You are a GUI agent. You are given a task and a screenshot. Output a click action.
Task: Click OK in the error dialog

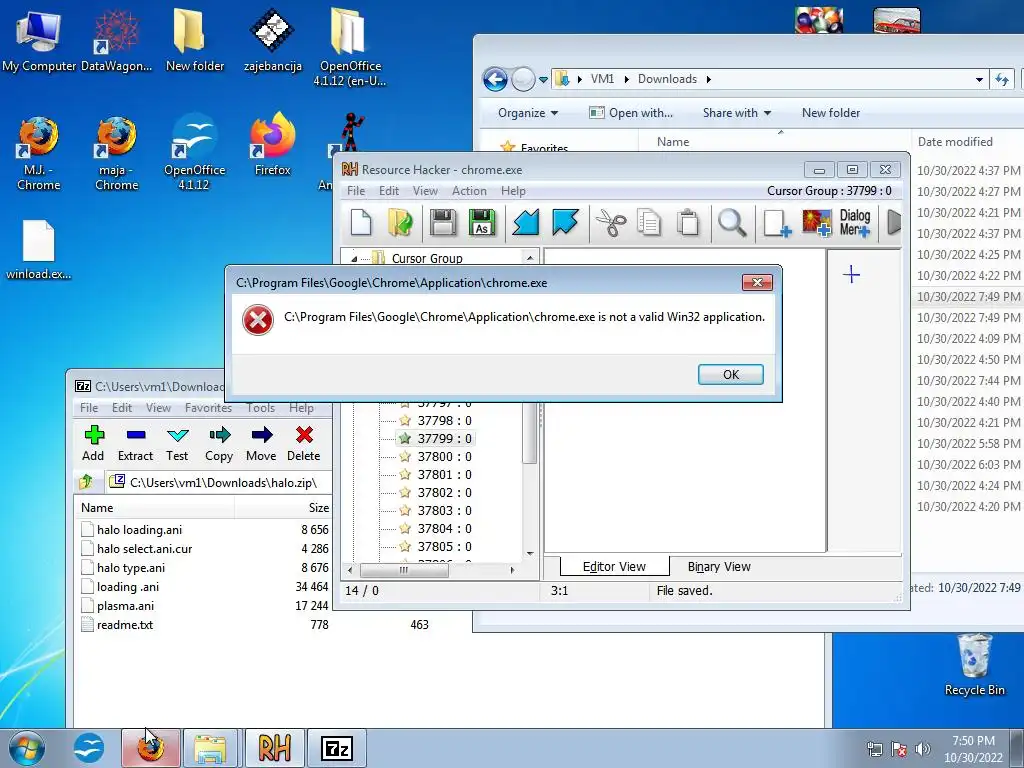point(730,374)
